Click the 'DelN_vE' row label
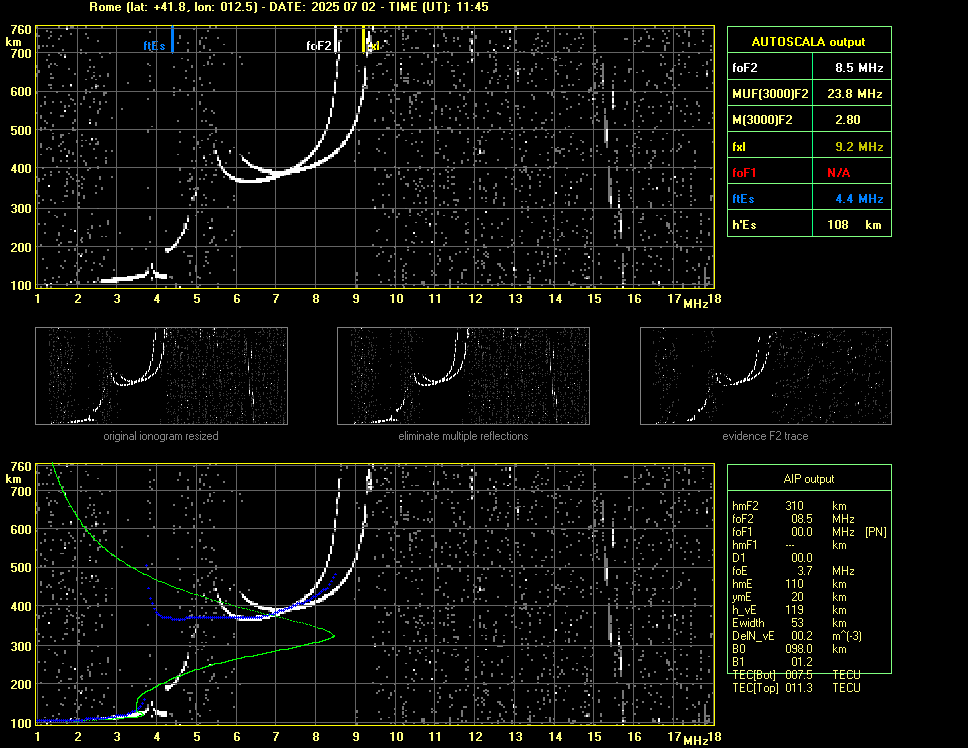Viewport: 968px width, 748px height. (753, 636)
